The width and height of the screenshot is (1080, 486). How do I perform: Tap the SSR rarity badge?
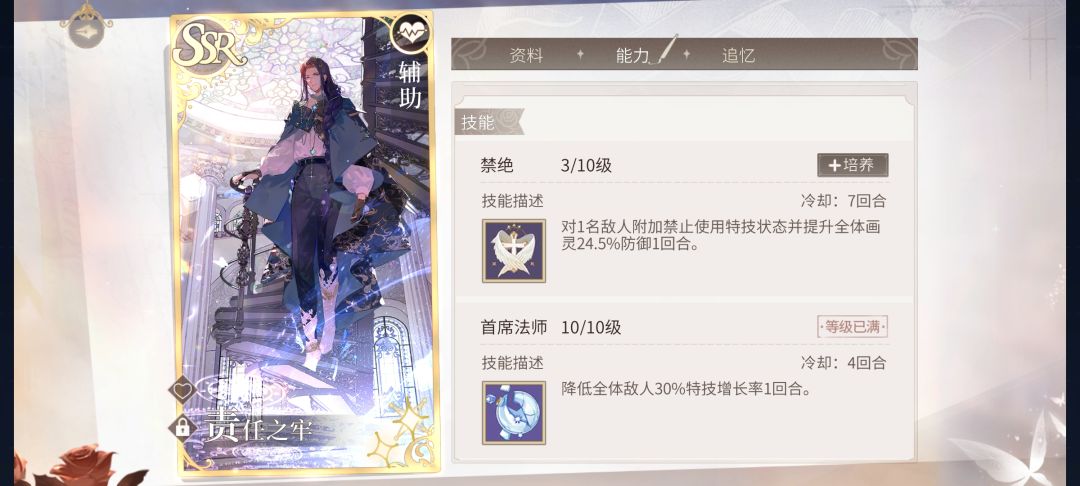(209, 45)
